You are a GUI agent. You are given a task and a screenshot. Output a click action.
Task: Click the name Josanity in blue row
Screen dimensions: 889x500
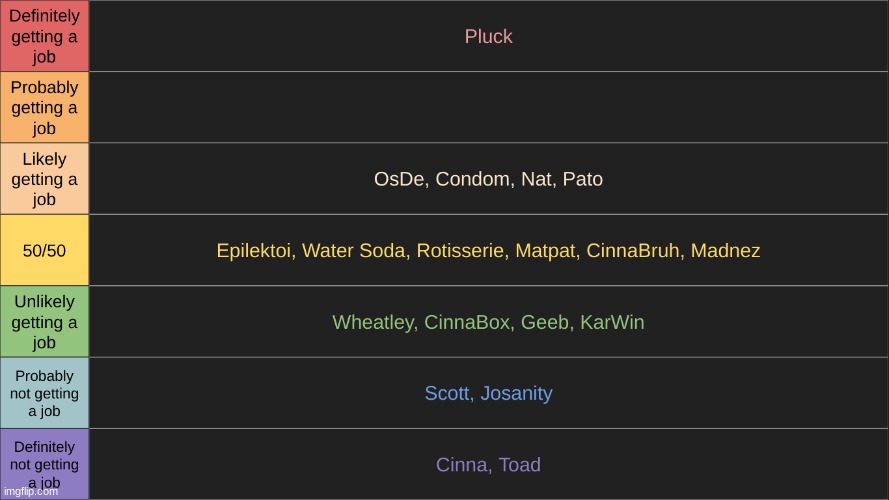coord(517,393)
